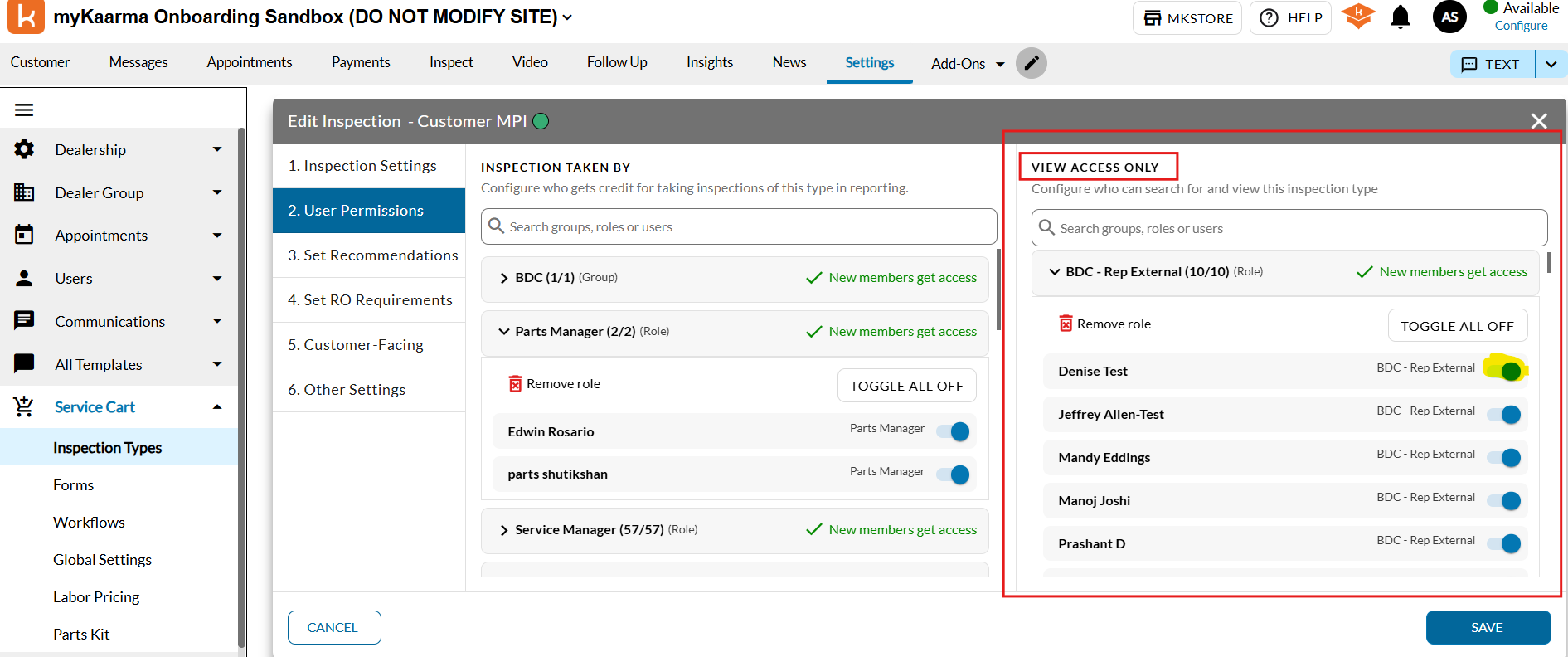Toggle New members get access for BDC group
The width and height of the screenshot is (1568, 657).
[891, 278]
